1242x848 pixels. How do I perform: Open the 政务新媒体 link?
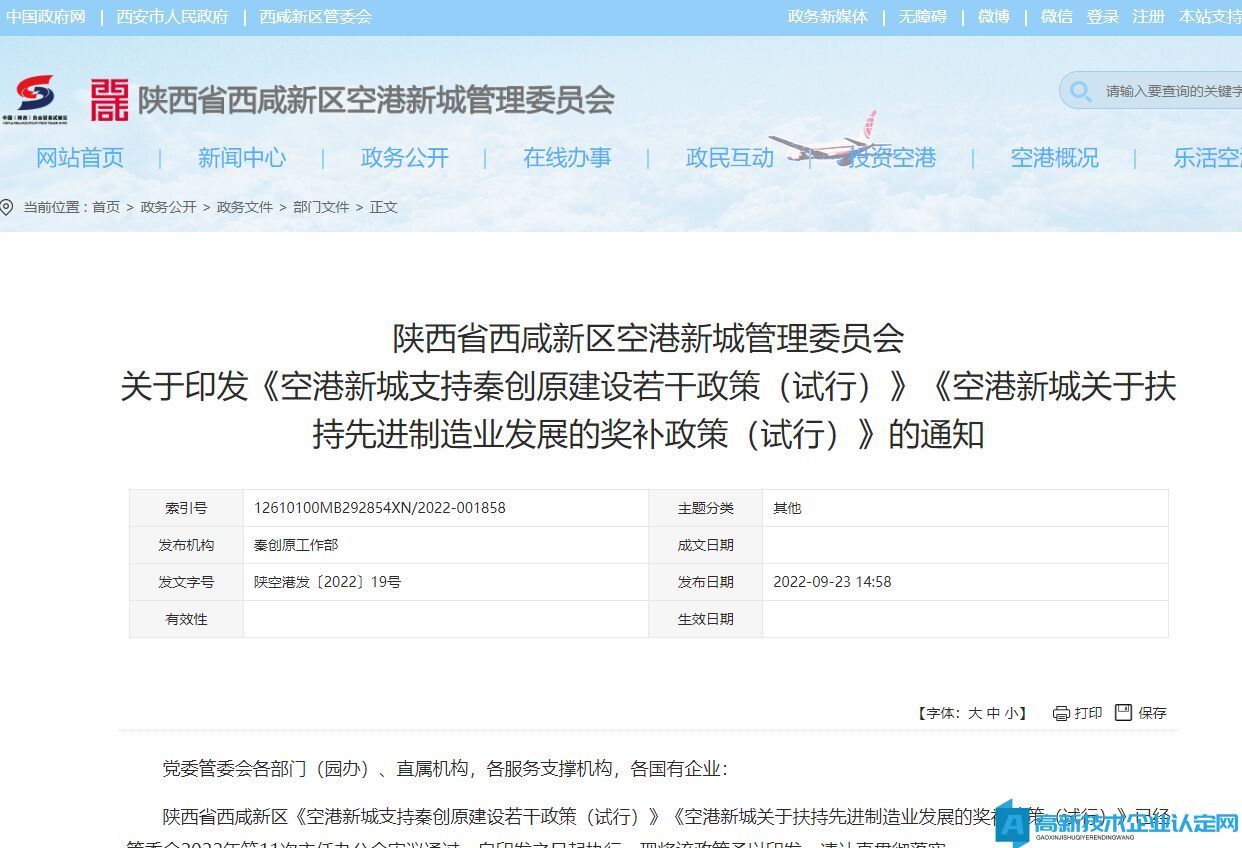click(827, 17)
